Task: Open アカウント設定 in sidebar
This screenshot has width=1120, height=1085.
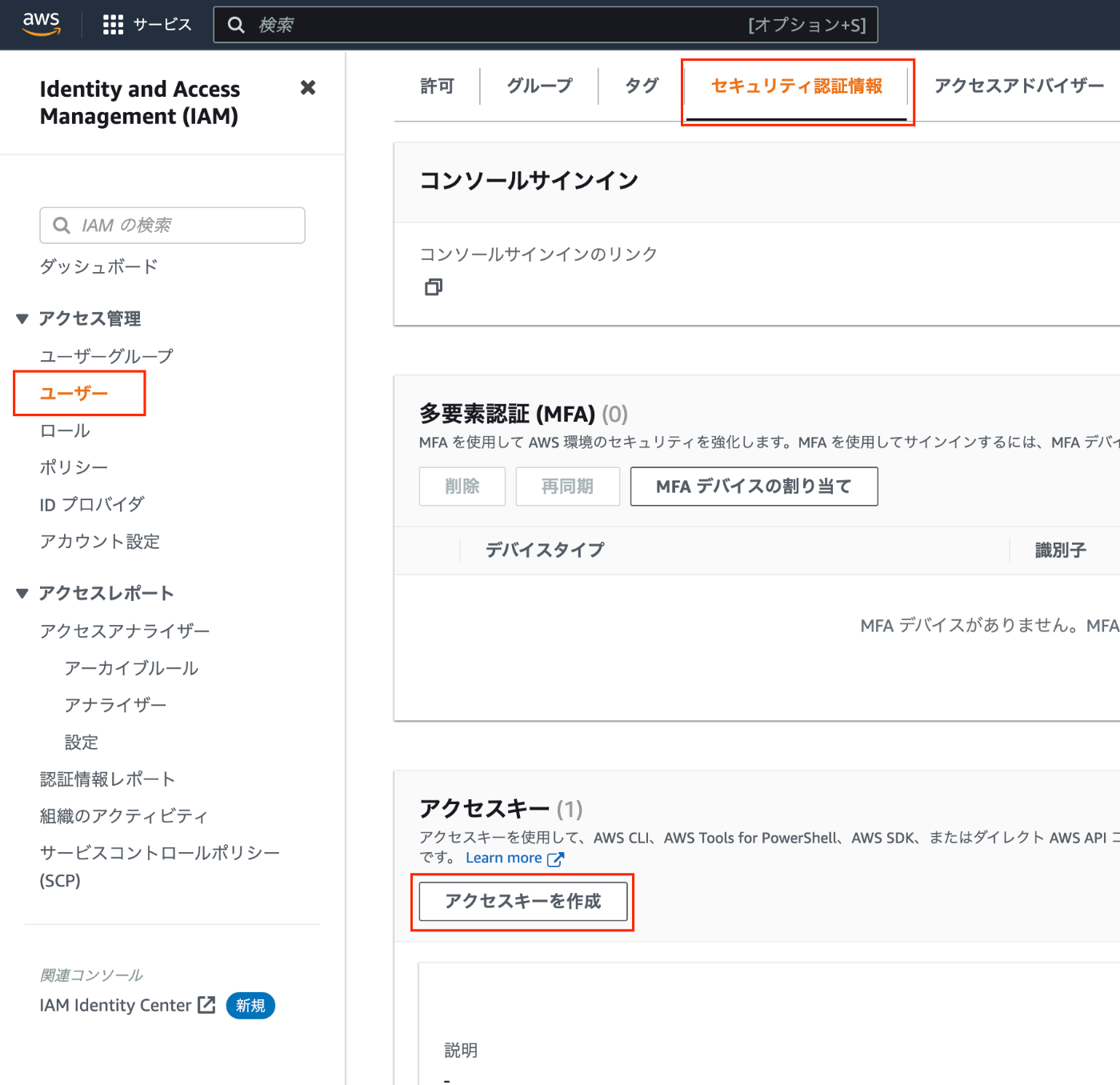Action: [100, 542]
